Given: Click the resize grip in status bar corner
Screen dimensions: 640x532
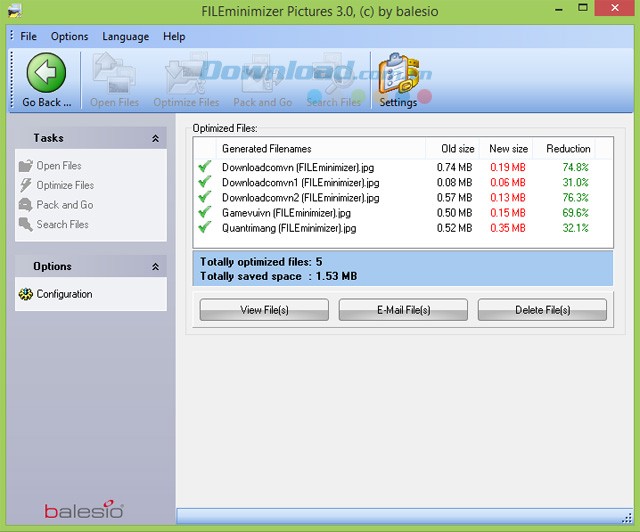Looking at the screenshot, I should [x=627, y=518].
